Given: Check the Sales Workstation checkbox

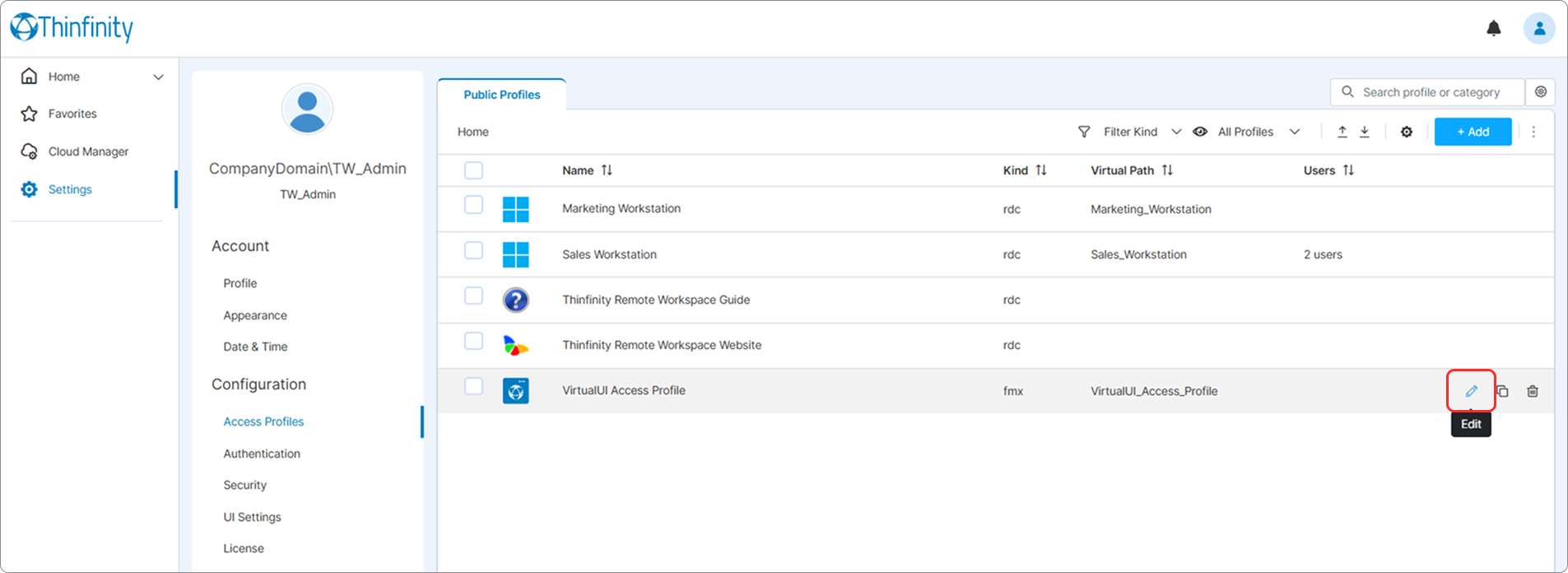Looking at the screenshot, I should 473,249.
